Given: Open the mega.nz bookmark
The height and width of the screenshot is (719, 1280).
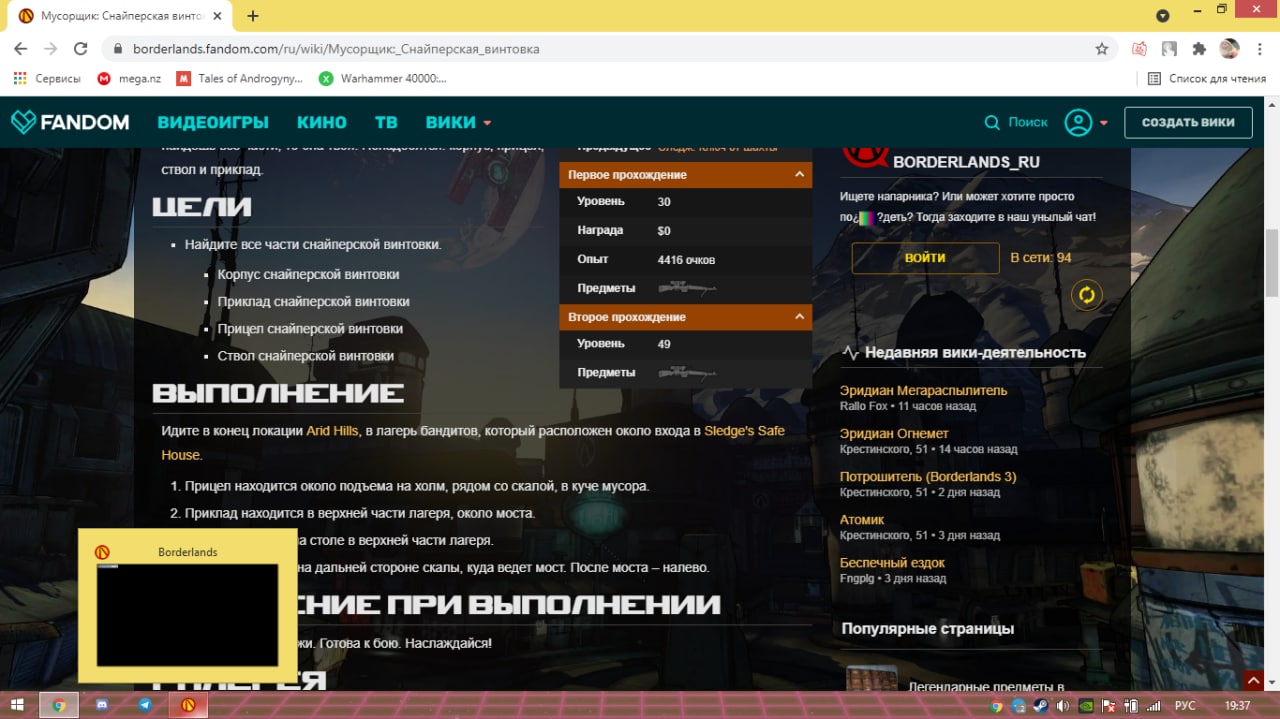Looking at the screenshot, I should point(130,78).
